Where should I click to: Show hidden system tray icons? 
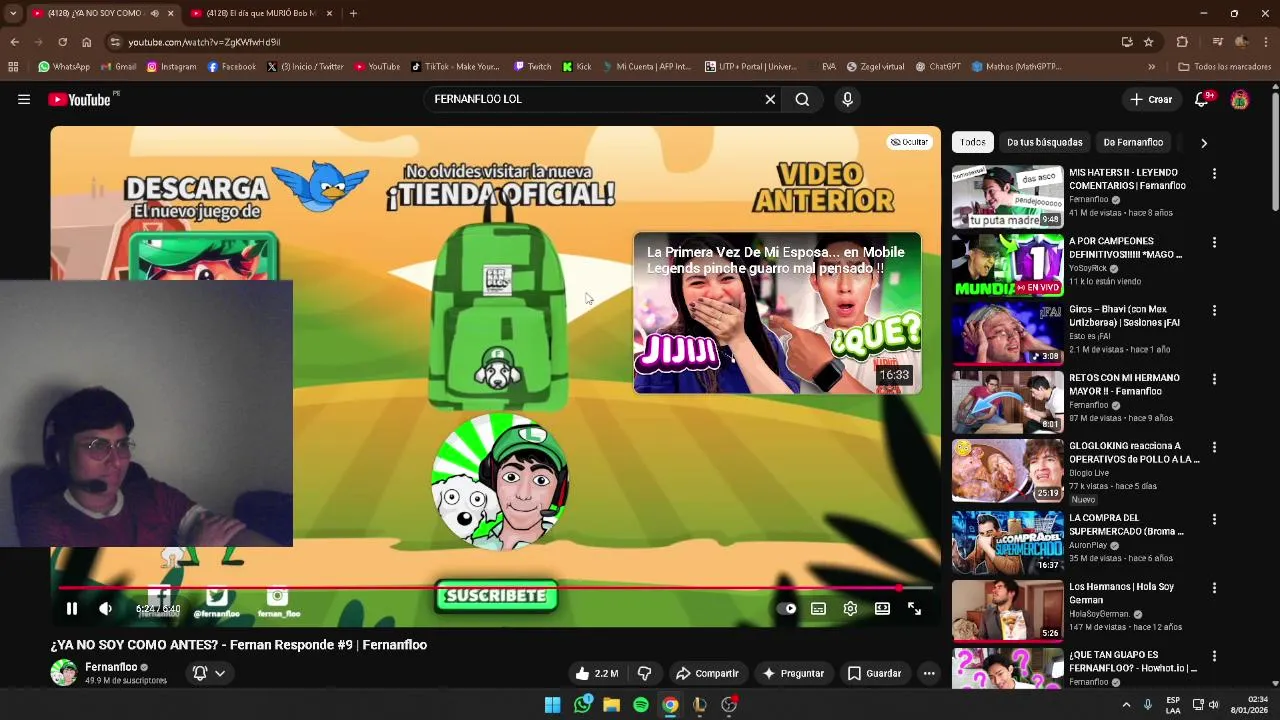[x=1126, y=705]
